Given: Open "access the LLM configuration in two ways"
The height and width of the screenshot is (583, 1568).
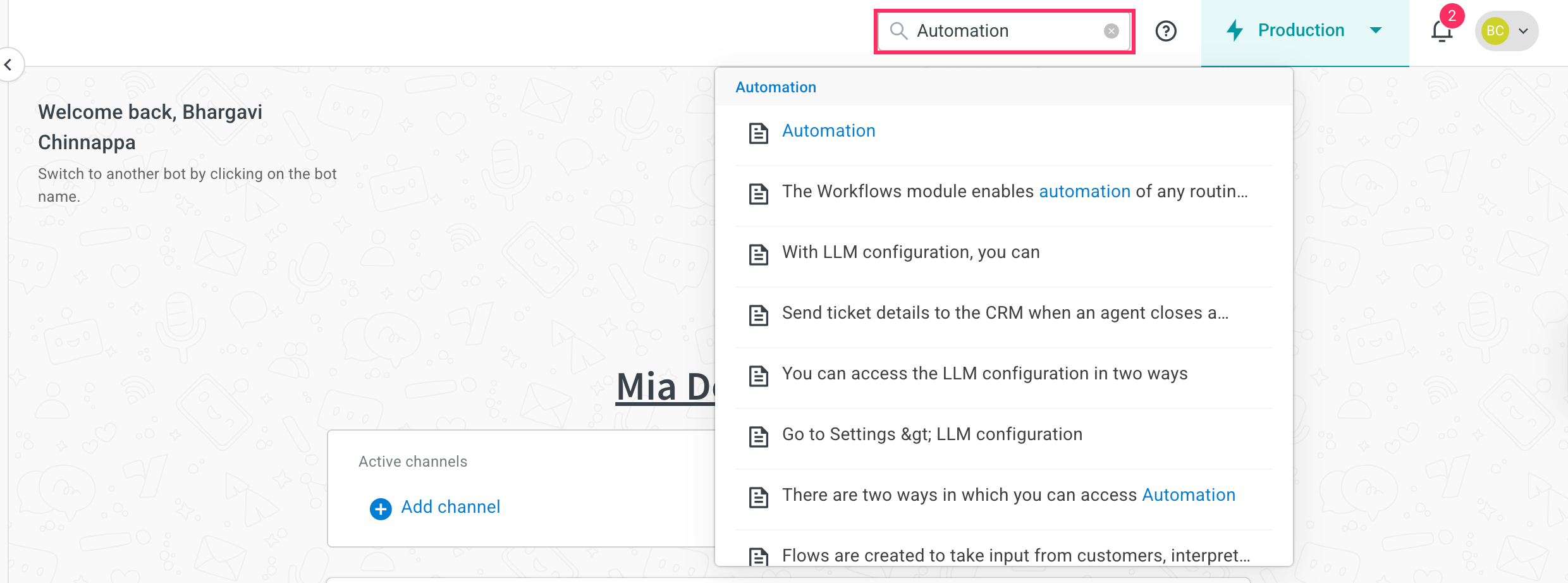Looking at the screenshot, I should [x=984, y=374].
